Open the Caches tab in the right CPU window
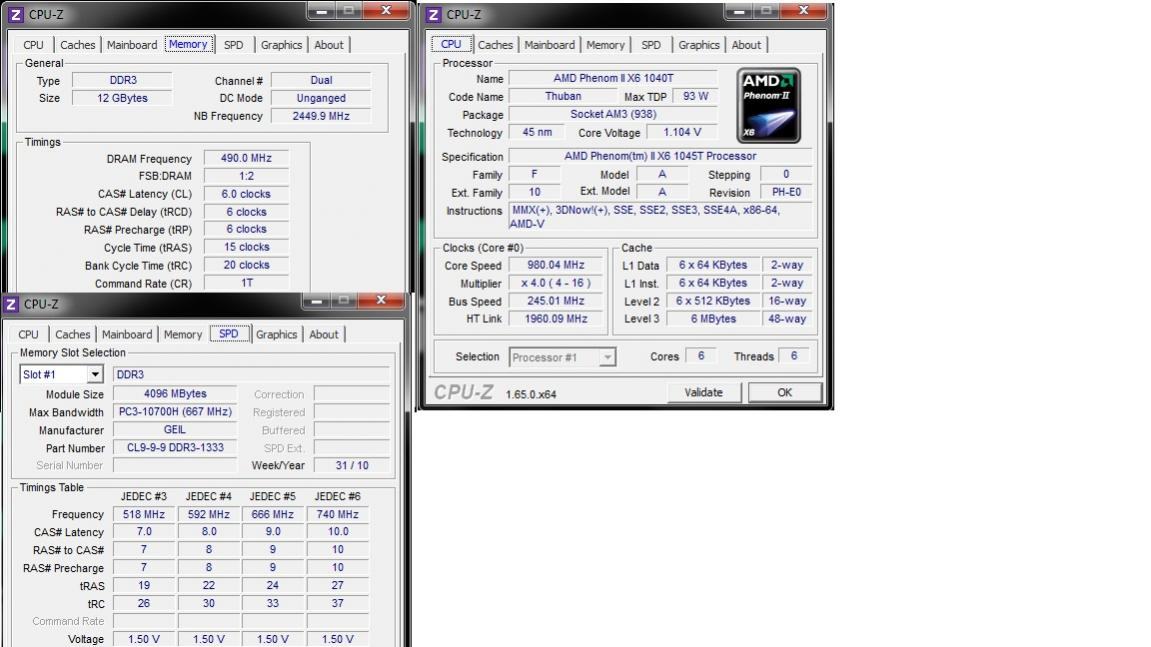1151x647 pixels. tap(495, 45)
